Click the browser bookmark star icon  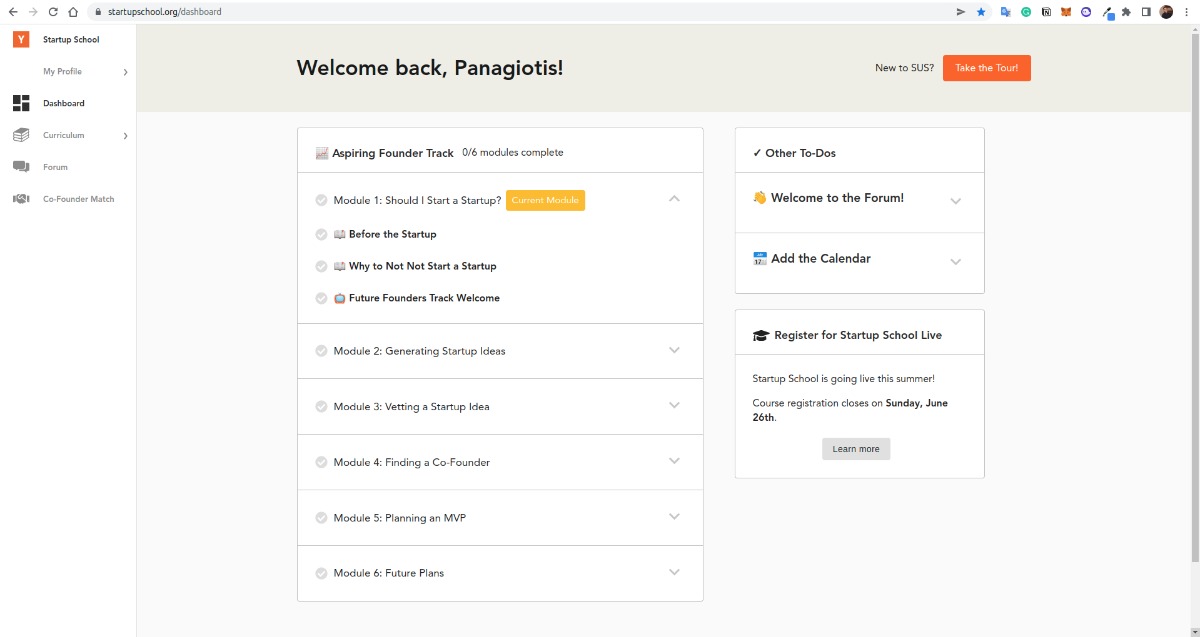[981, 12]
